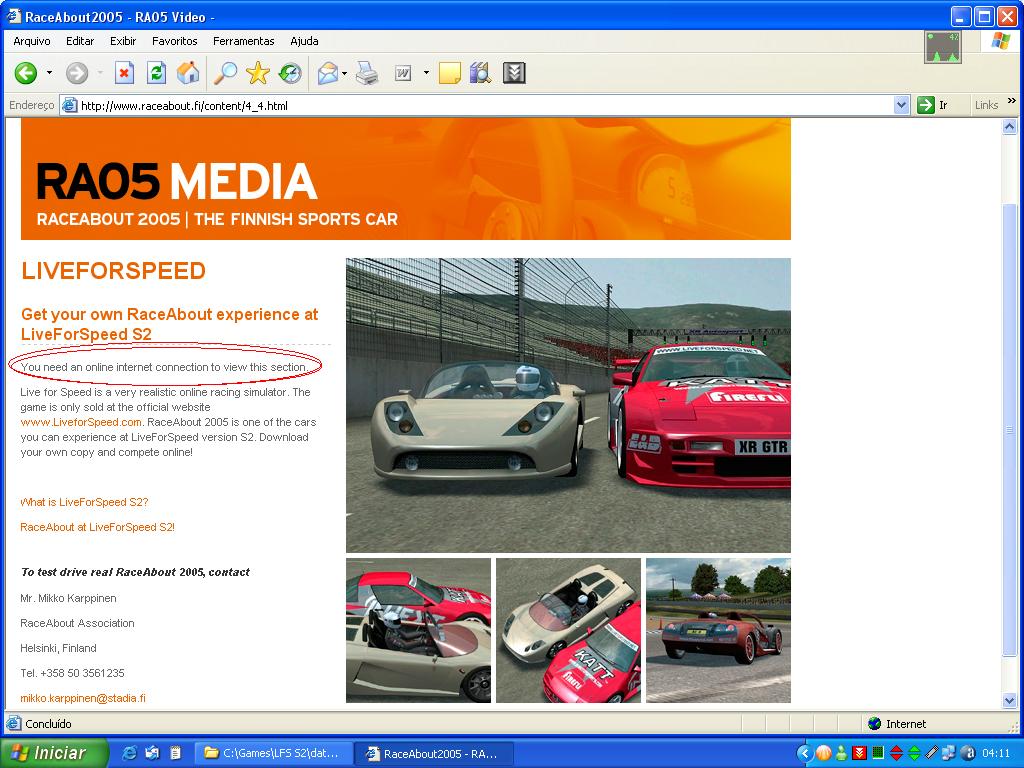Click the large two-cars race screenshot

(x=568, y=406)
